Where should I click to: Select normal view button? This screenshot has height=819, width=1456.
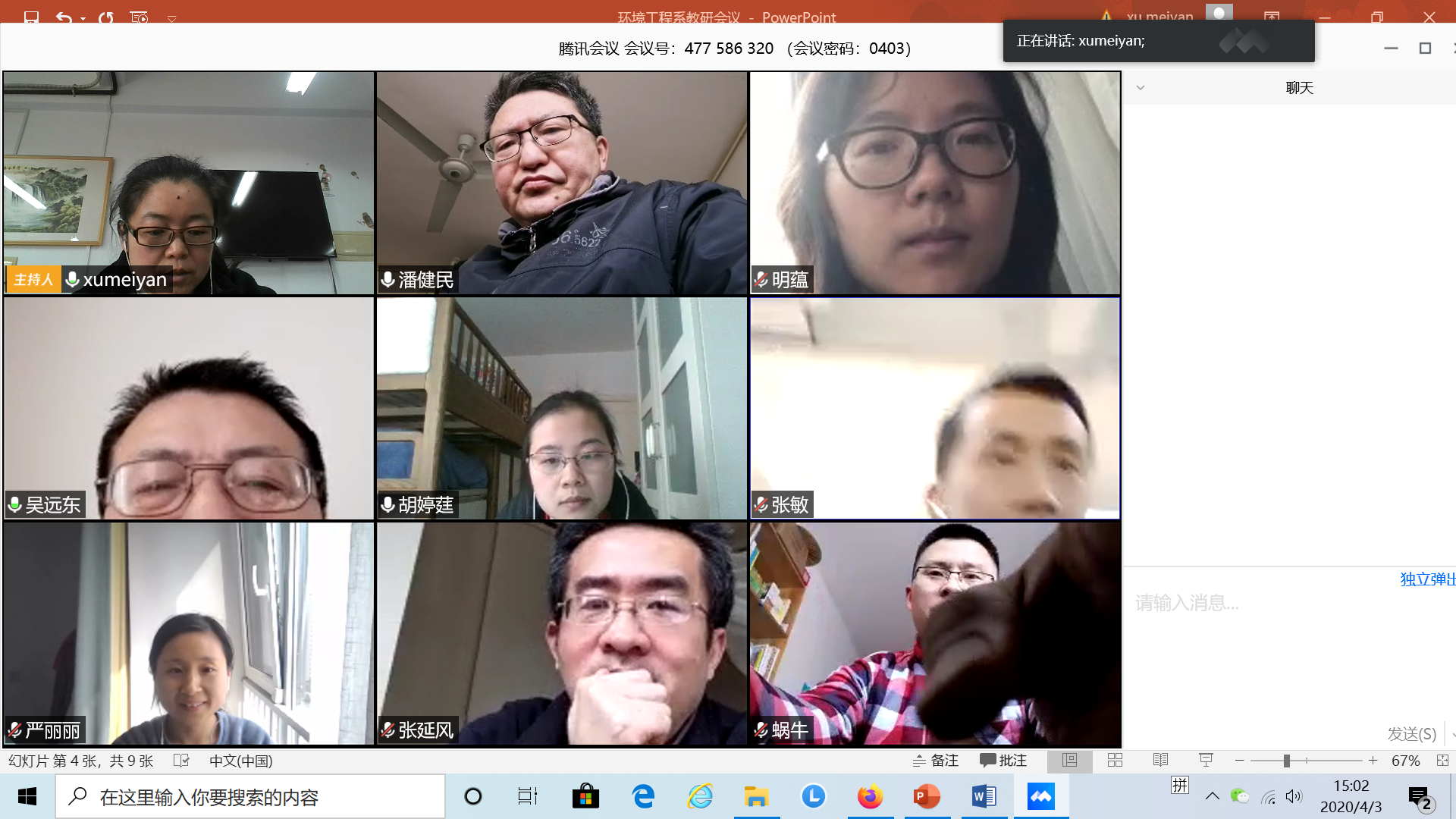[1069, 761]
